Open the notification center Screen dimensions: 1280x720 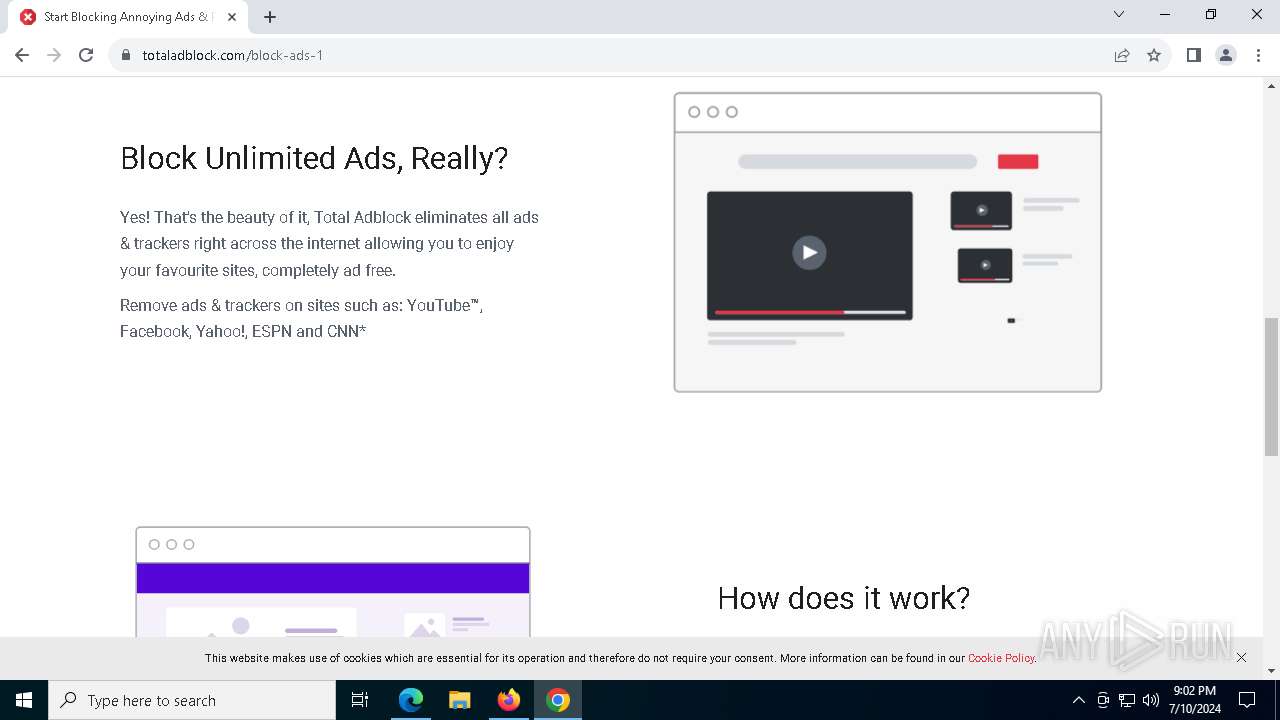(1247, 700)
